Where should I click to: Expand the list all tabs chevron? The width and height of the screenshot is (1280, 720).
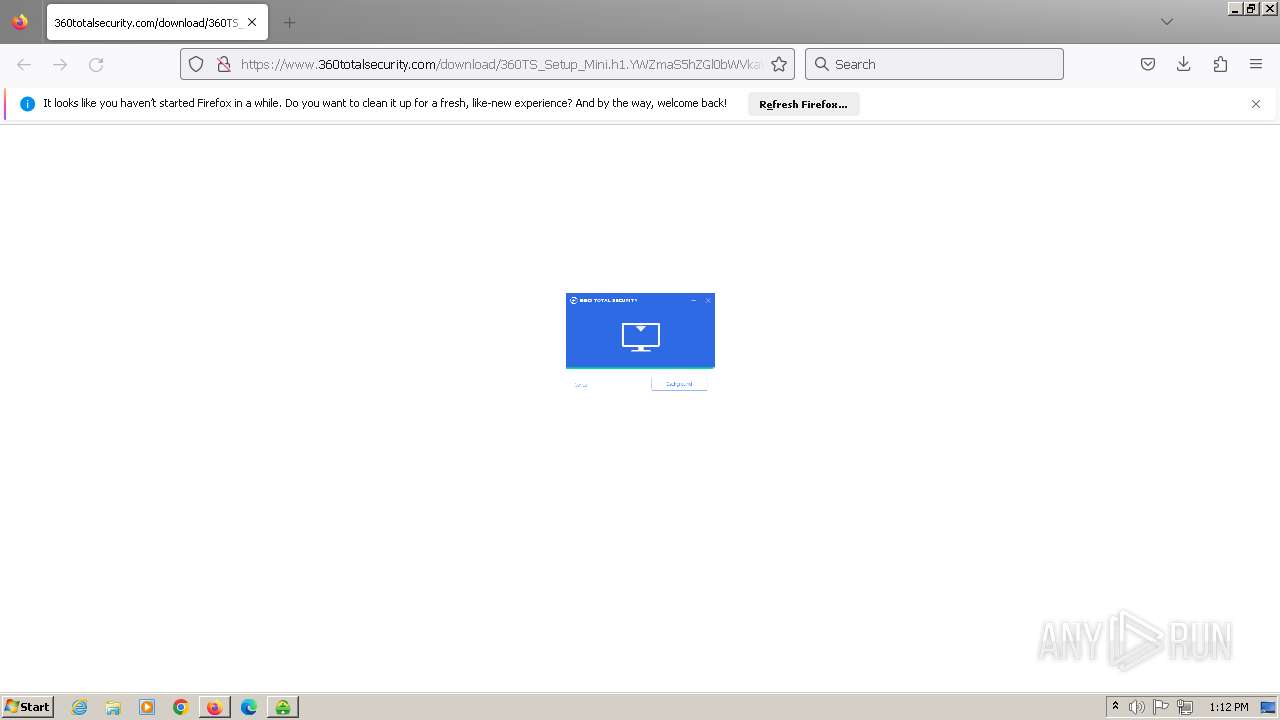pyautogui.click(x=1166, y=22)
